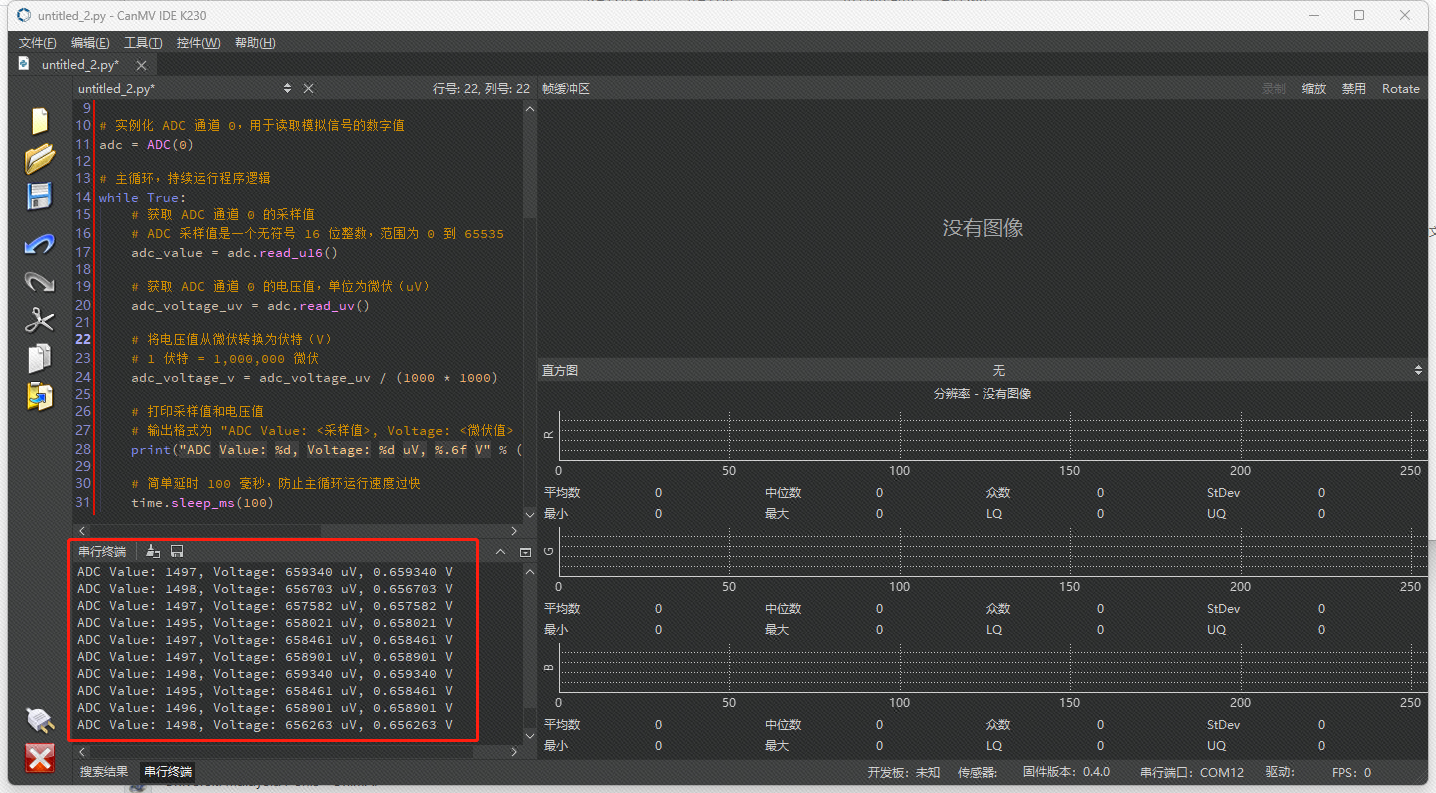Click the 串行终端 terminal pane title label
Viewport: 1436px width, 793px height.
pos(102,552)
